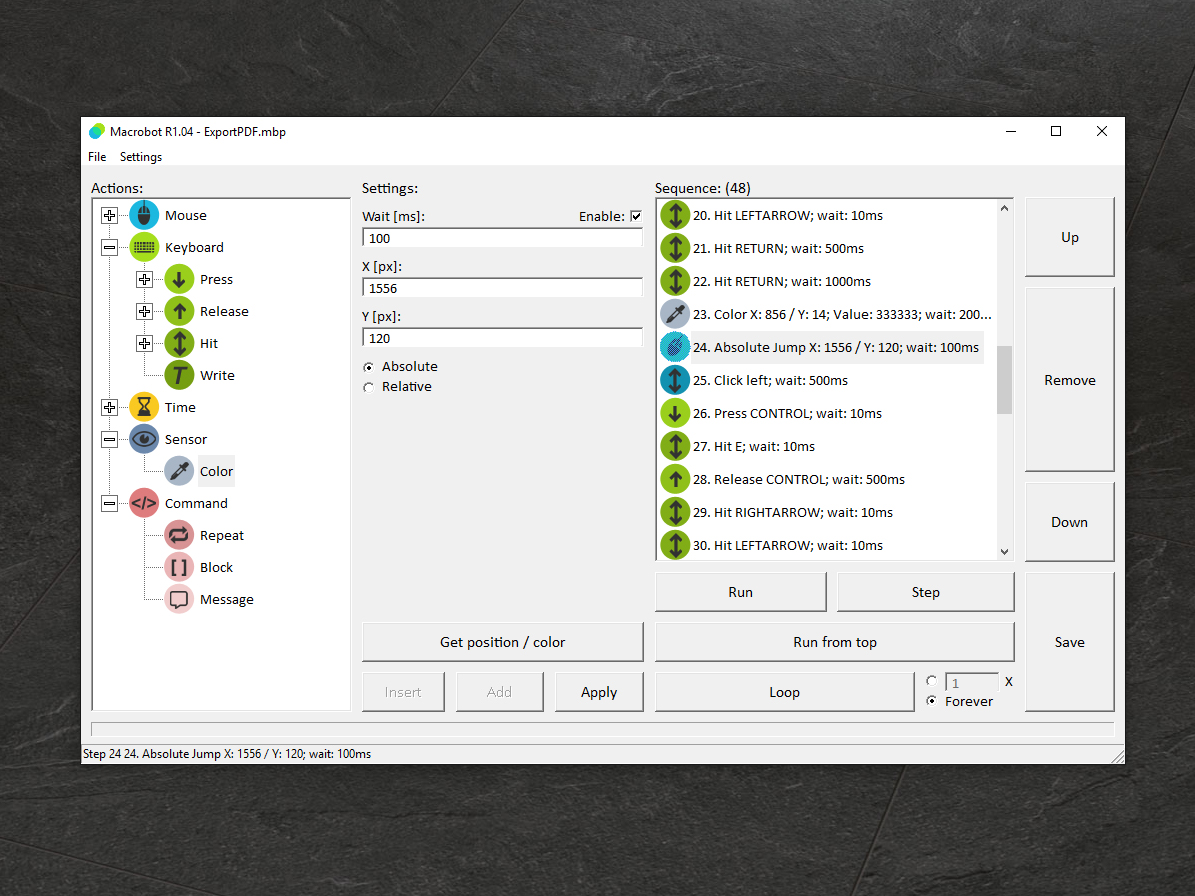This screenshot has height=896, width=1195.
Task: Choose the Time hourglass icon
Action: point(144,407)
